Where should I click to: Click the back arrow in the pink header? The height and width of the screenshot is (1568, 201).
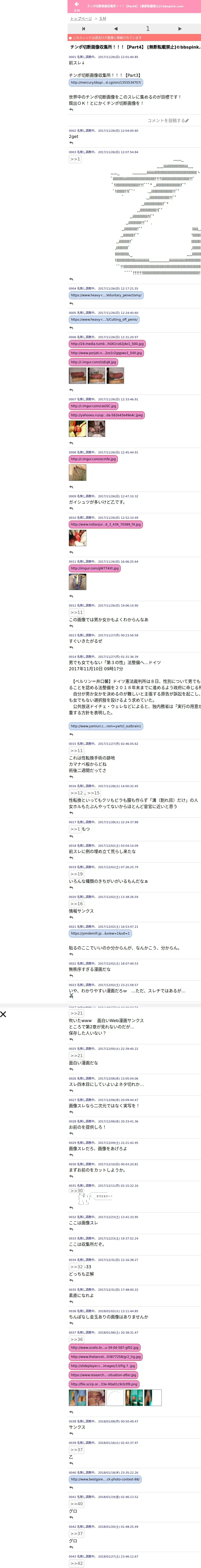pos(77,4)
